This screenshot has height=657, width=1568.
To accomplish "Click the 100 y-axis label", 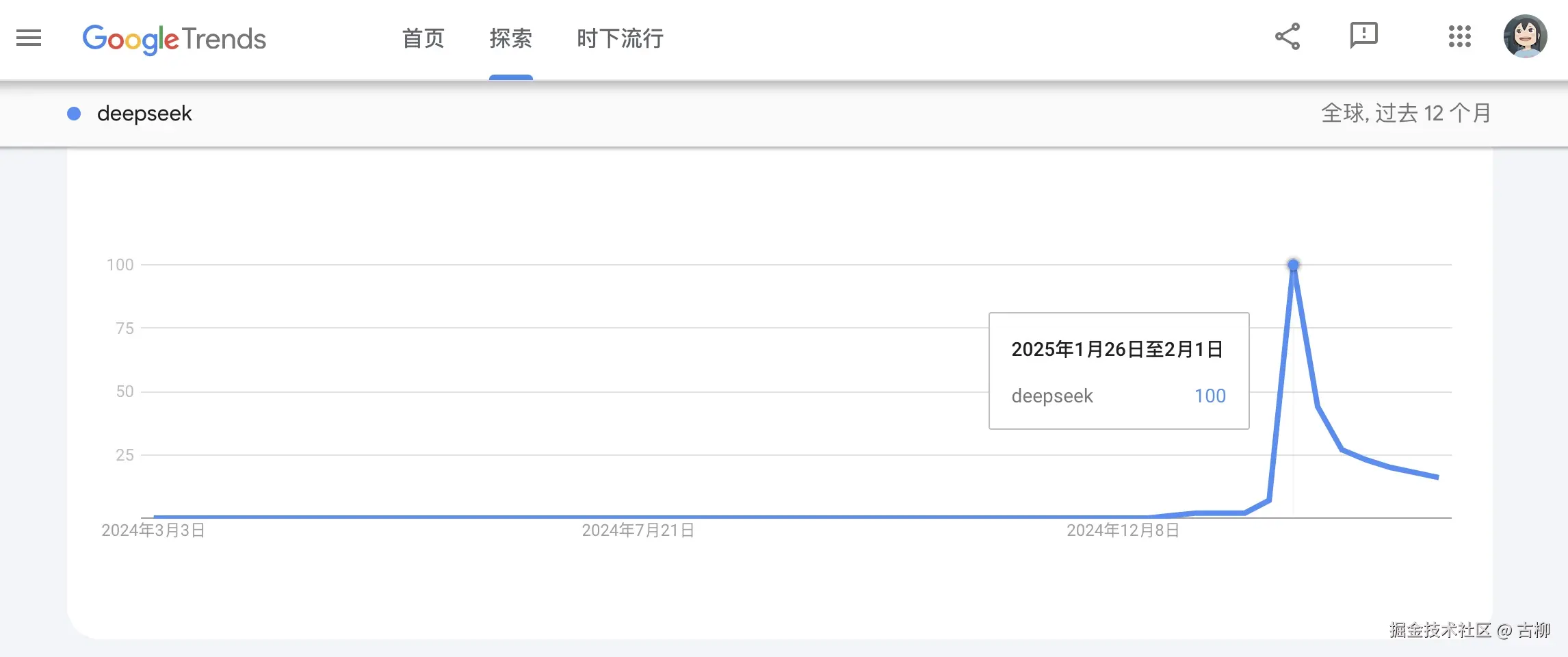I will pos(120,265).
